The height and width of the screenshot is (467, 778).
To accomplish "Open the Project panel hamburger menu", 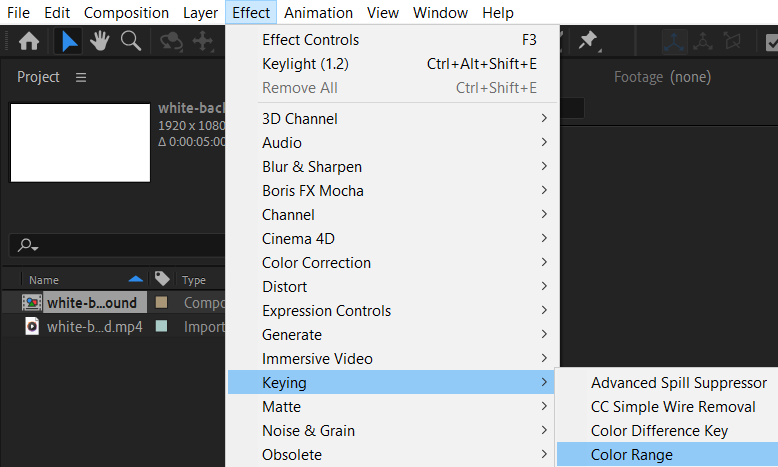I will point(81,77).
